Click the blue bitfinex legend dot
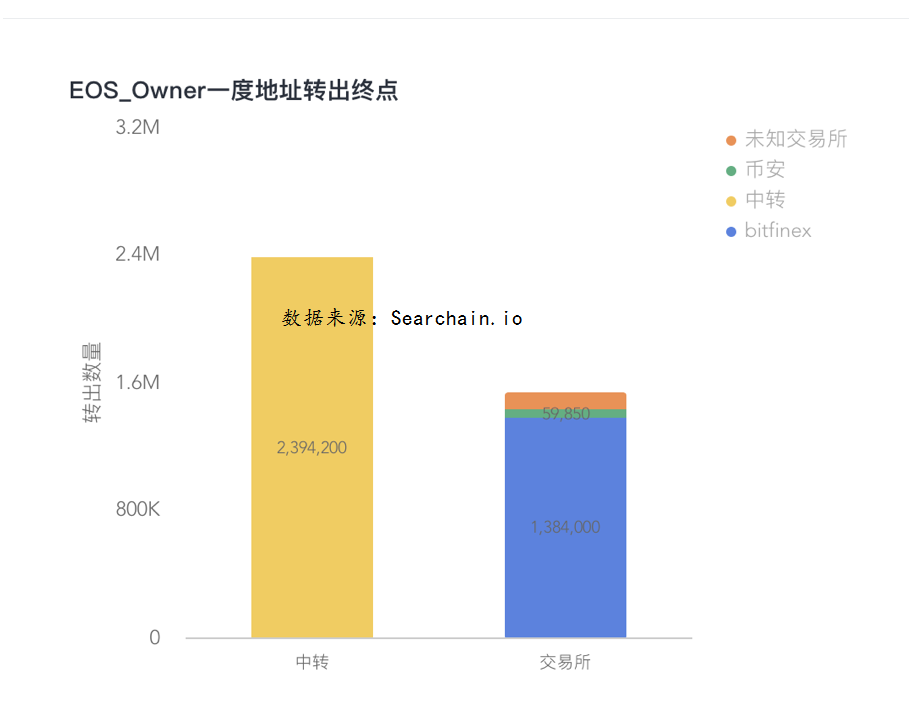 [731, 232]
